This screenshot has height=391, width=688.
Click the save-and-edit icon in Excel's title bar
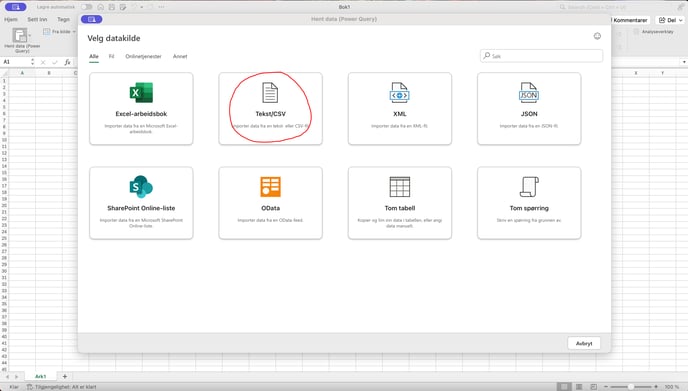click(x=123, y=7)
